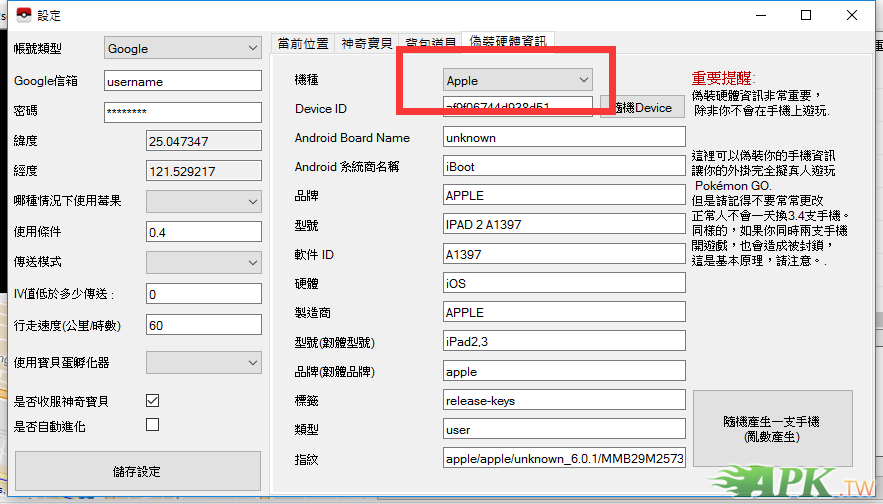The image size is (883, 504).
Task: Click the 指紋 fingerprint field
Action: [x=564, y=458]
